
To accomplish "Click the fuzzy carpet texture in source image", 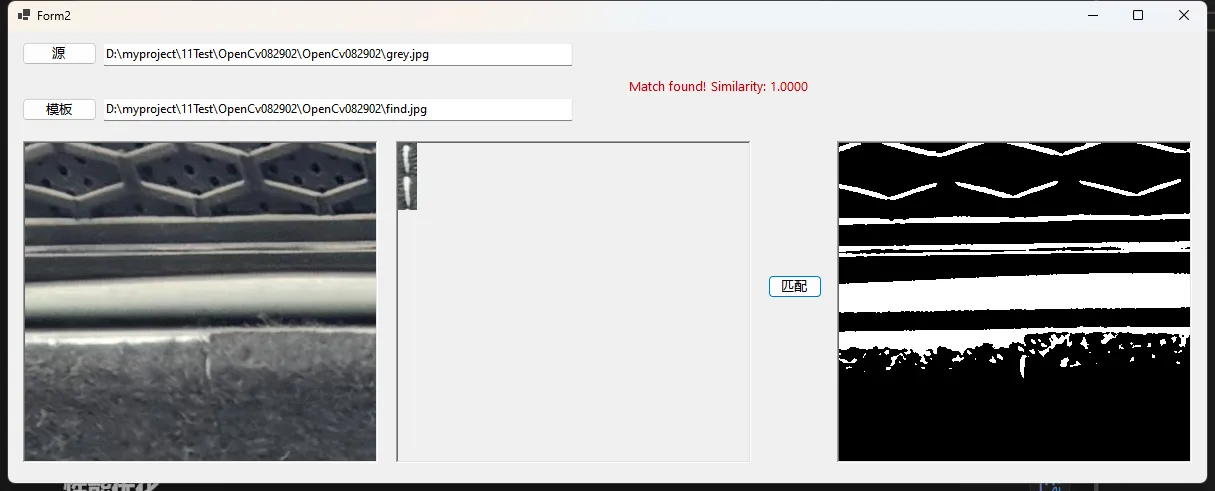I will point(200,400).
